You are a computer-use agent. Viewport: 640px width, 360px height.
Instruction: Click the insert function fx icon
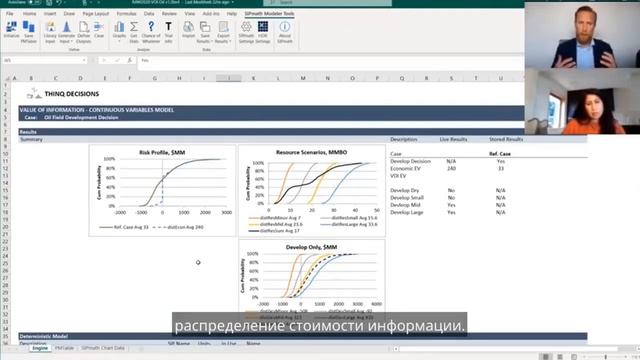[x=130, y=60]
